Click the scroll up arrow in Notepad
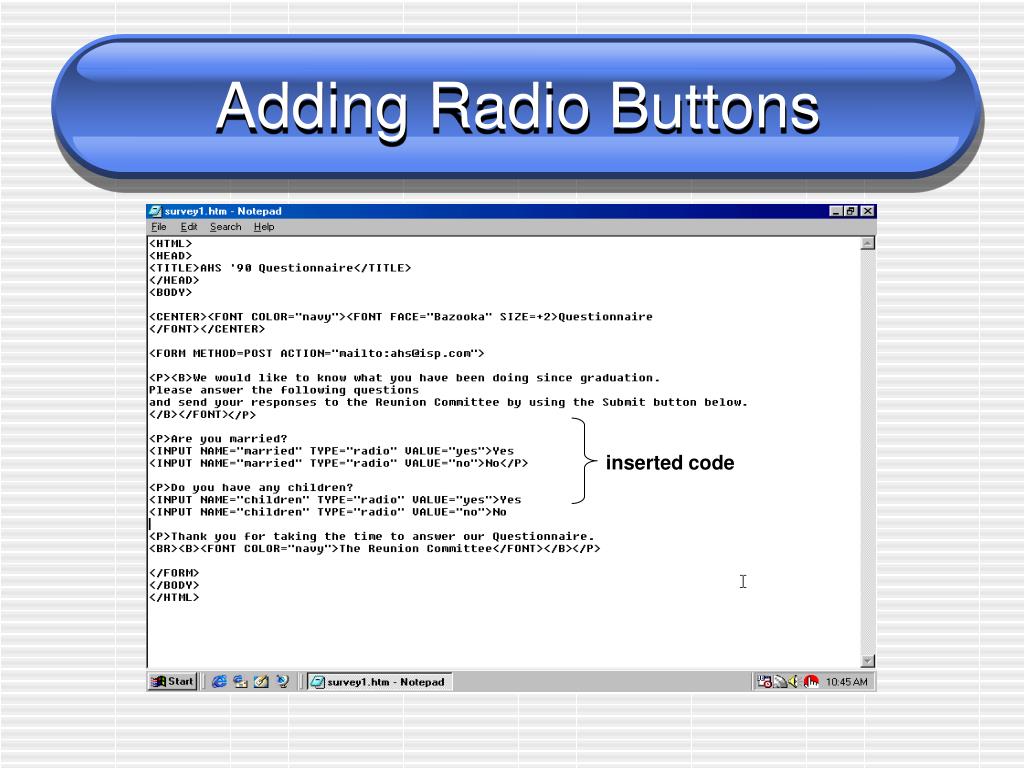Image resolution: width=1024 pixels, height=768 pixels. tap(867, 243)
